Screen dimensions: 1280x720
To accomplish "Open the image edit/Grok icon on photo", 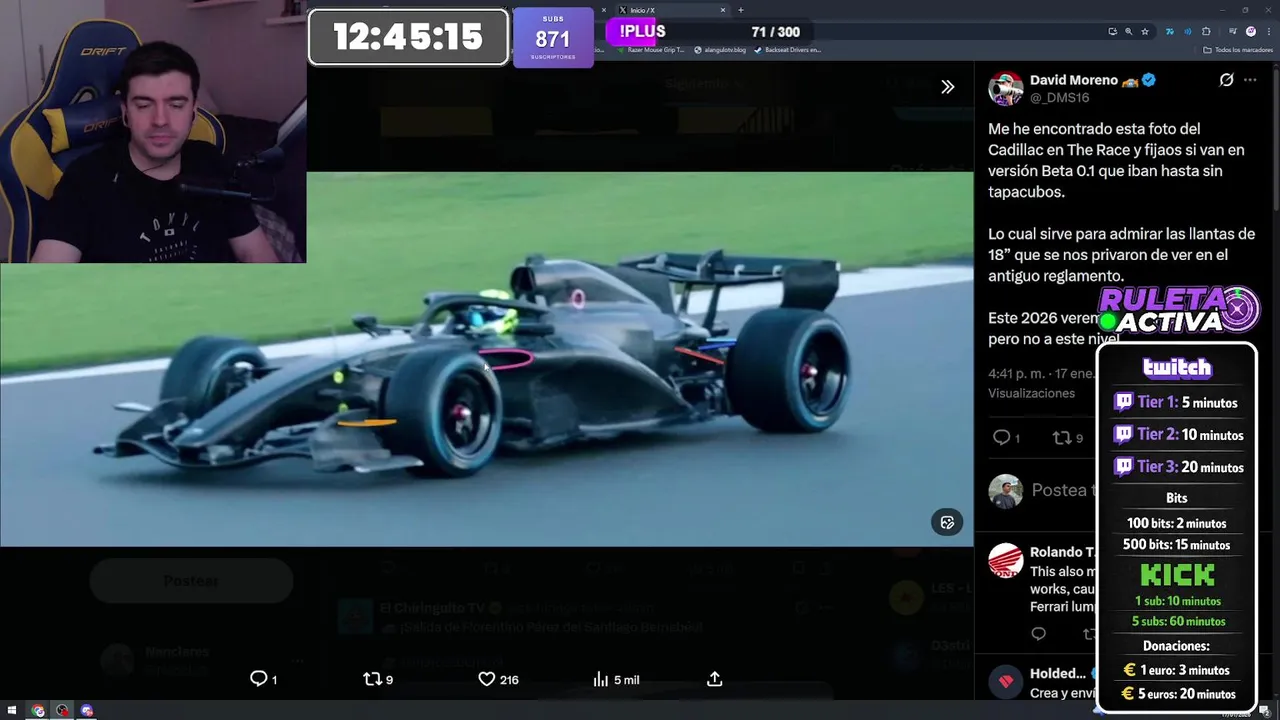I will [947, 522].
